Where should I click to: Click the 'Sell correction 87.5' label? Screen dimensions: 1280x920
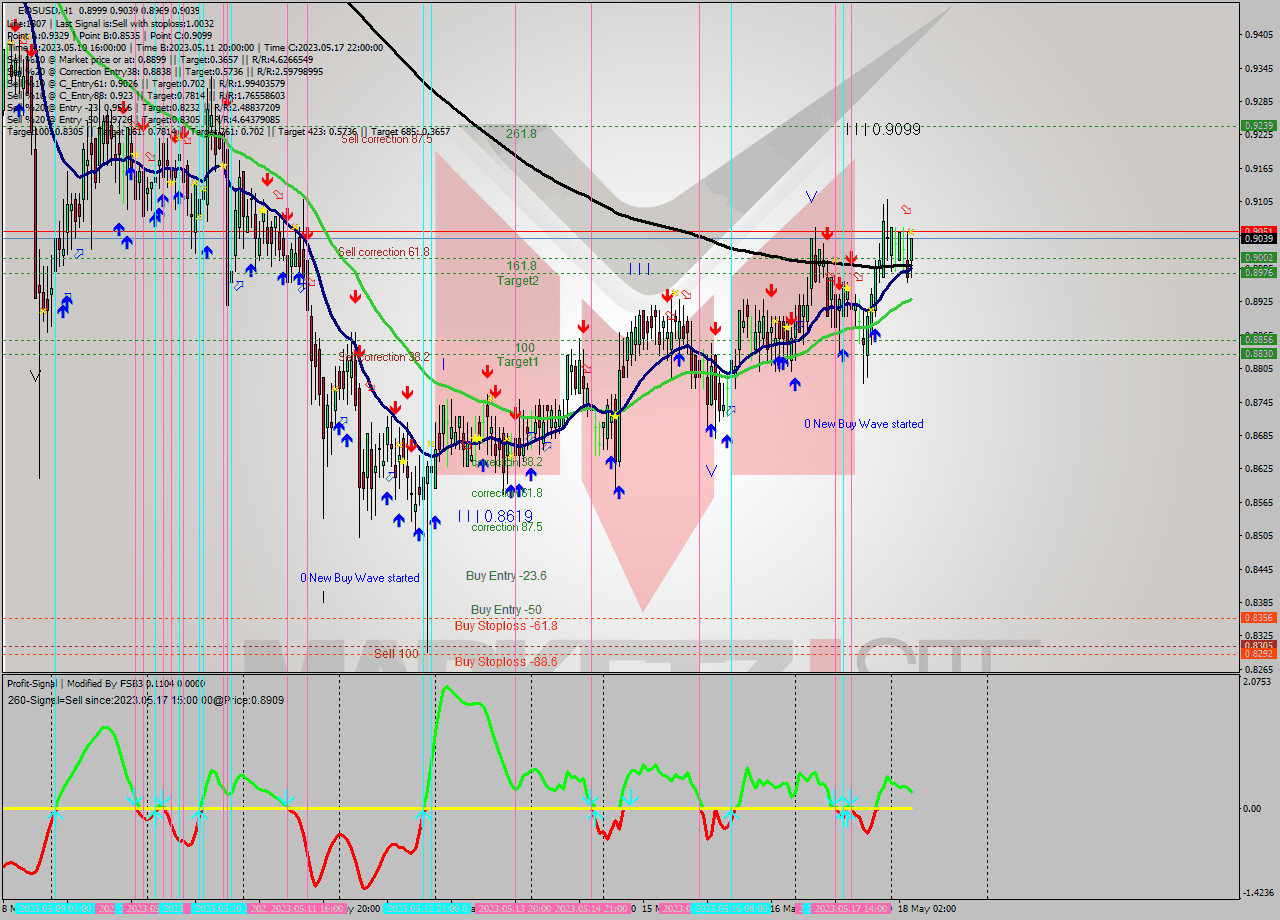(387, 139)
